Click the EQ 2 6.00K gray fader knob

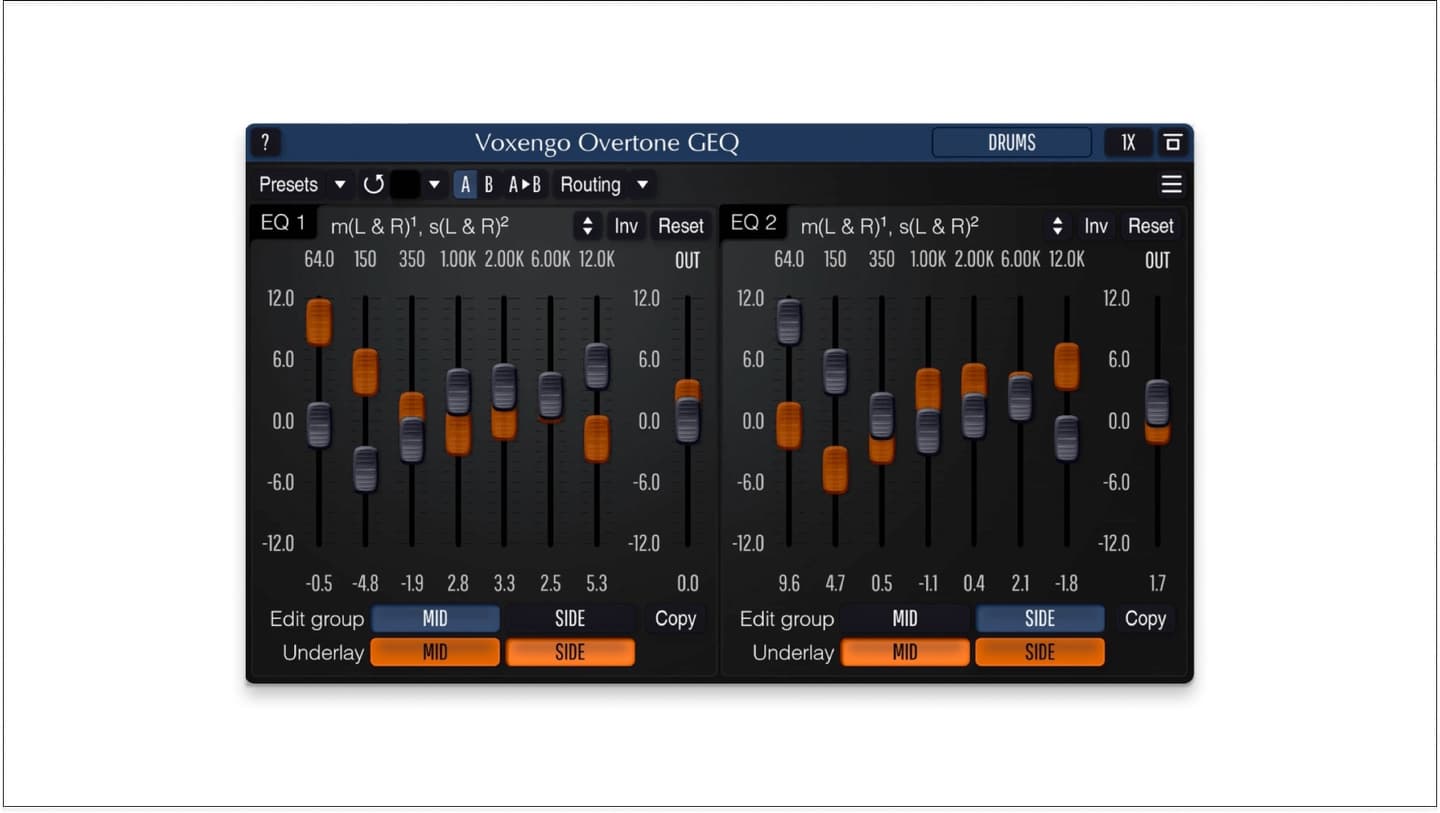pyautogui.click(x=1020, y=398)
